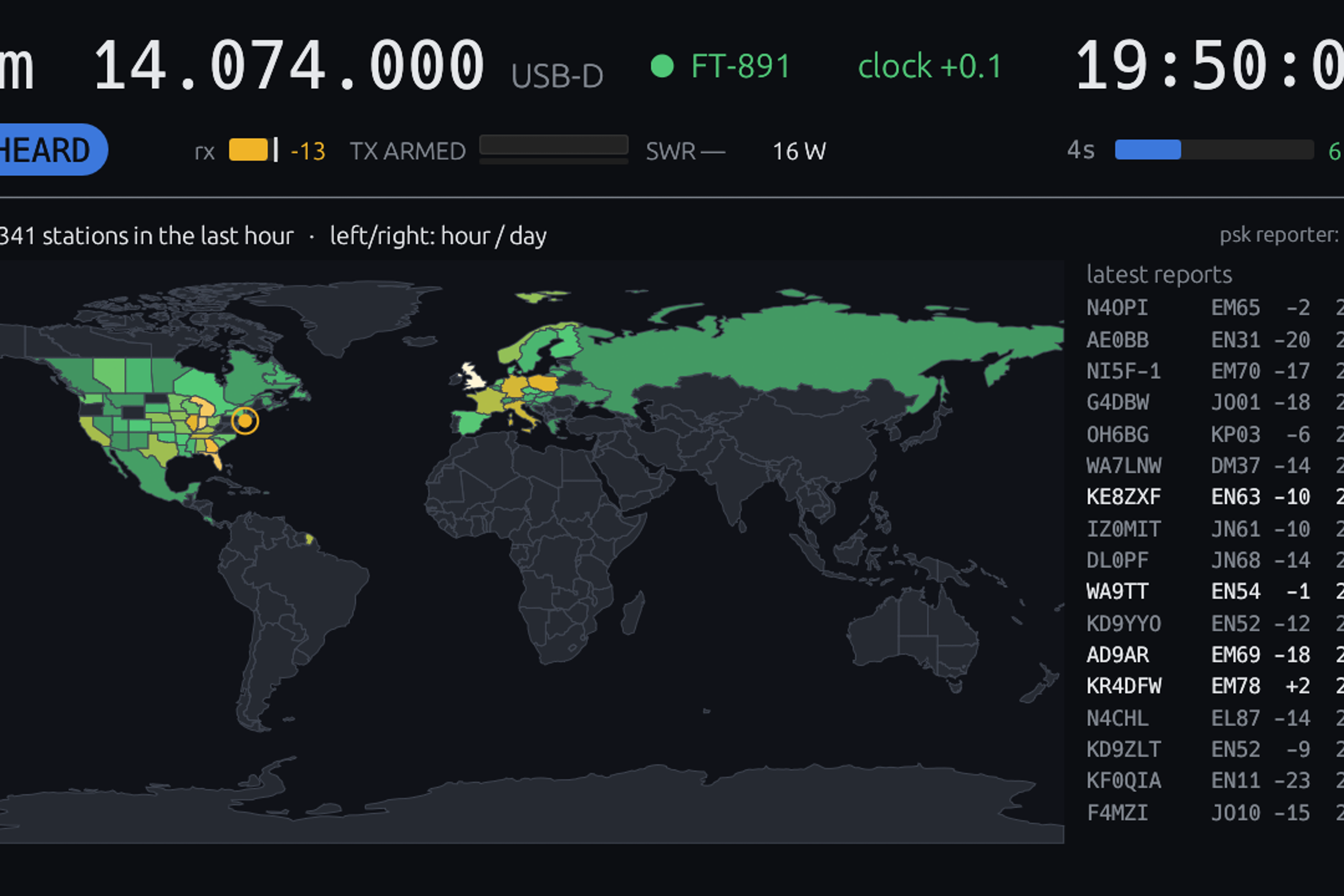
Task: Click the green FT-891 connection status dot
Action: 662,66
